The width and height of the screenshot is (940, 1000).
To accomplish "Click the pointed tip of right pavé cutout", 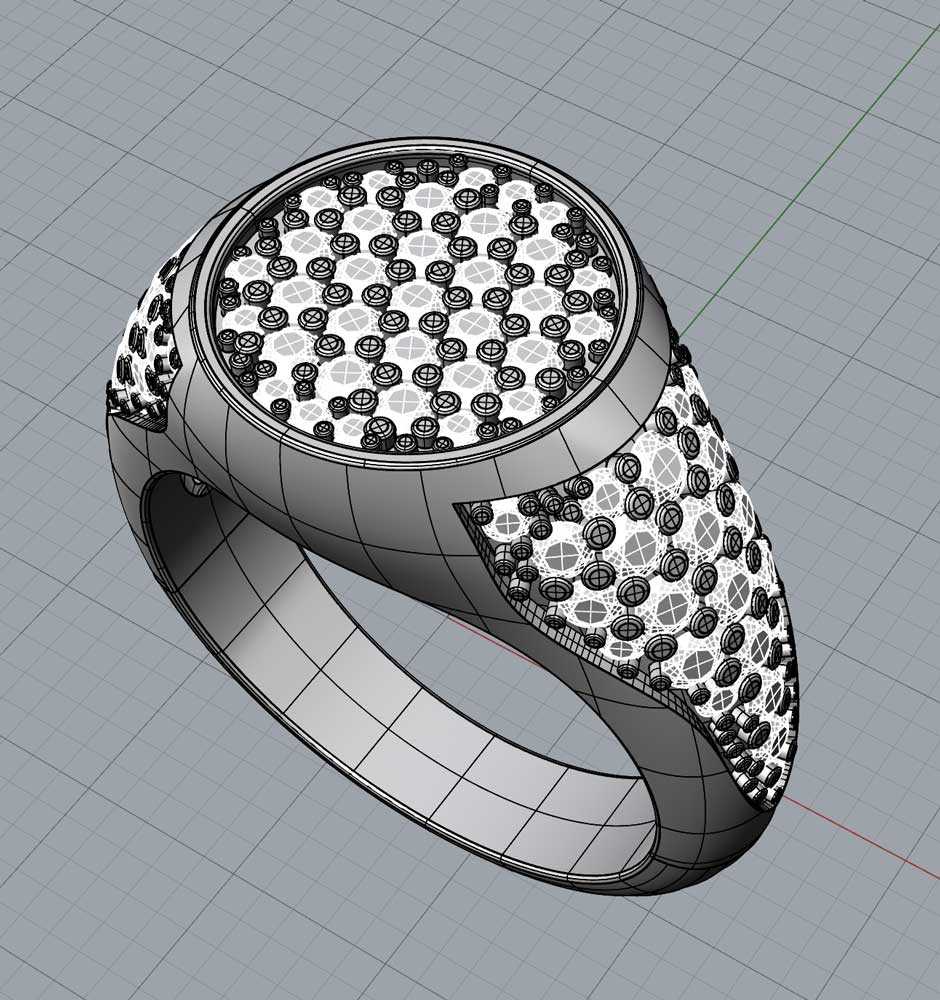I will (458, 508).
